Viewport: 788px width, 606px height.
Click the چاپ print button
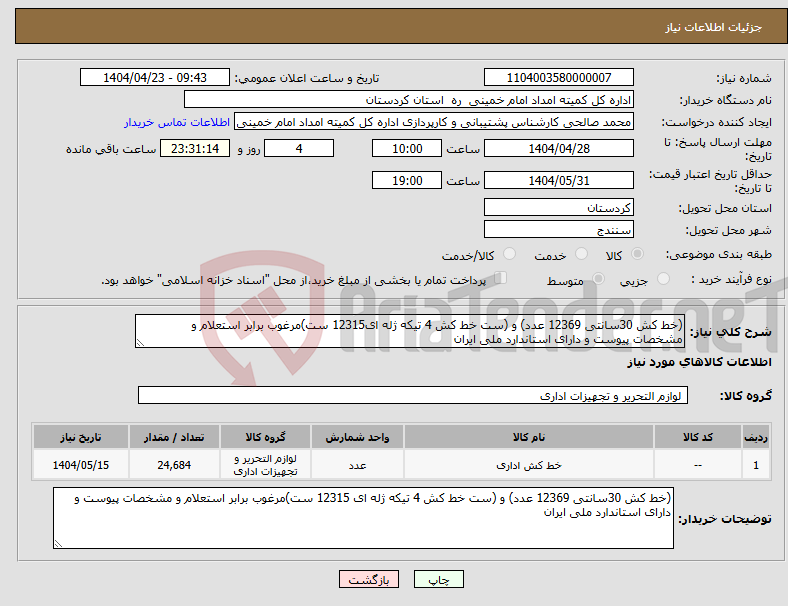coord(439,579)
